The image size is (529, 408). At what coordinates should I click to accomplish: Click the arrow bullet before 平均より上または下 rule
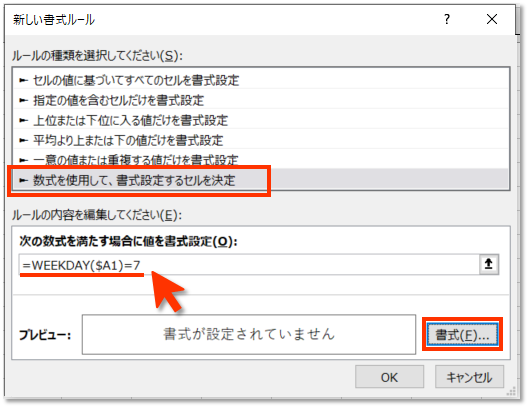point(23,140)
